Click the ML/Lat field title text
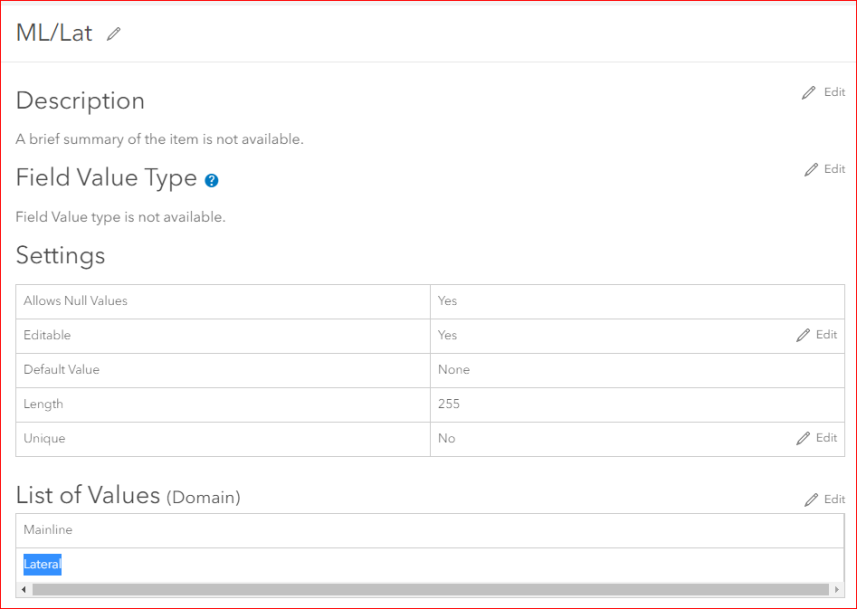The height and width of the screenshot is (609, 857). click(x=54, y=33)
